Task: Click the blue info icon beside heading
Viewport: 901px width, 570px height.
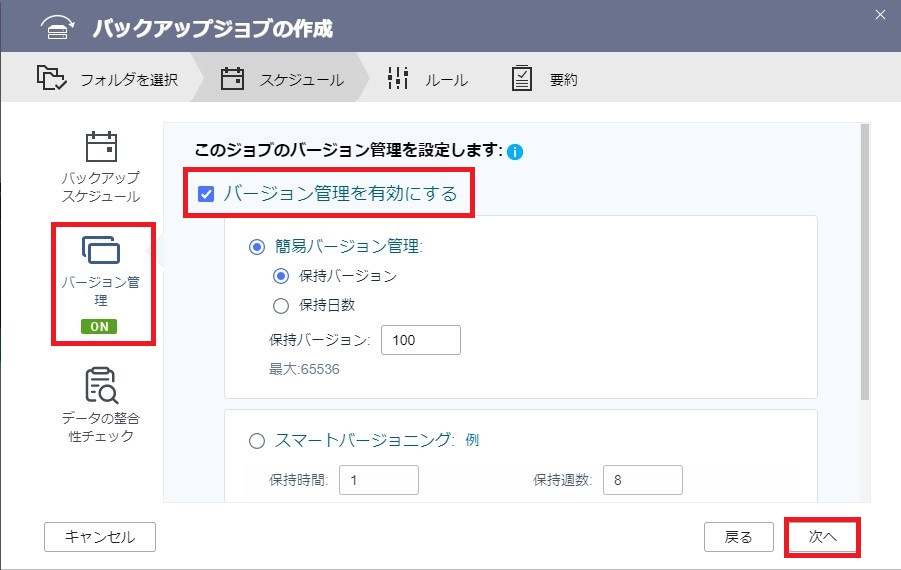Action: (515, 152)
